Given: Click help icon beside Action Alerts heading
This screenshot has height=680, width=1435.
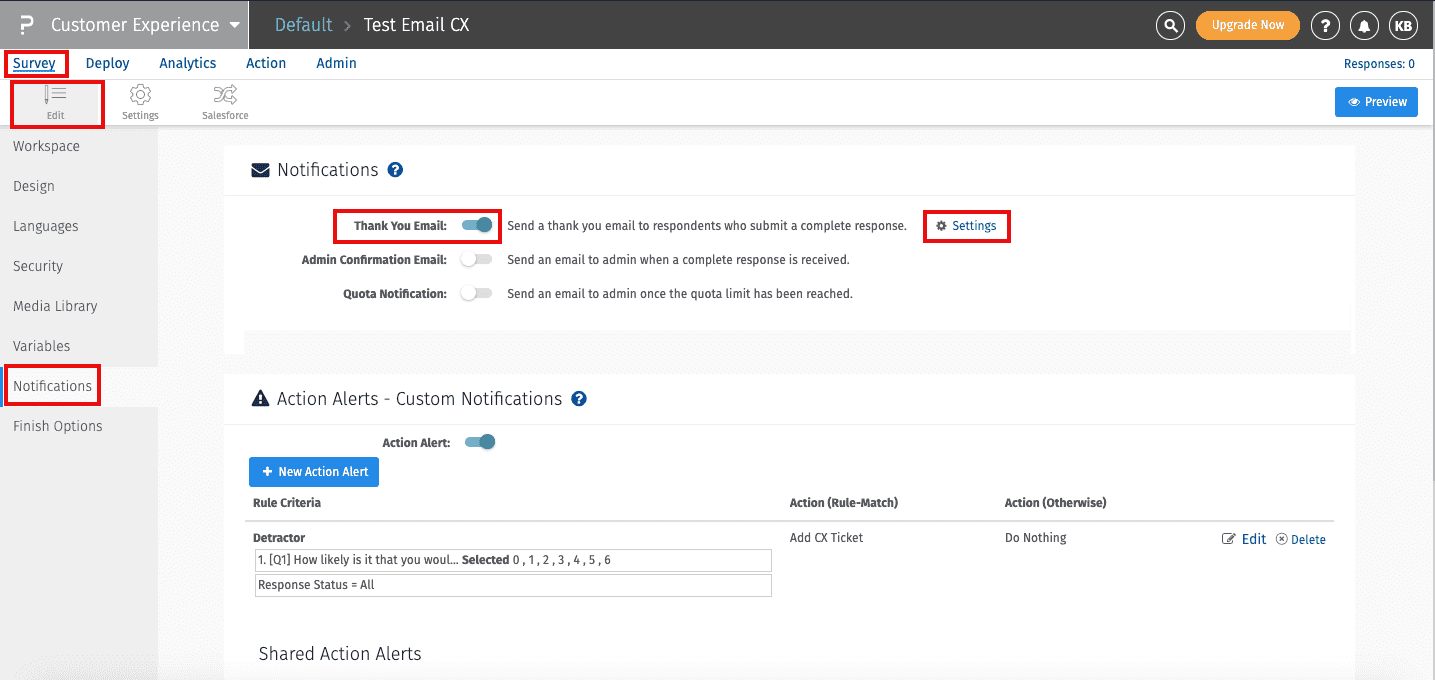Looking at the screenshot, I should pyautogui.click(x=578, y=399).
